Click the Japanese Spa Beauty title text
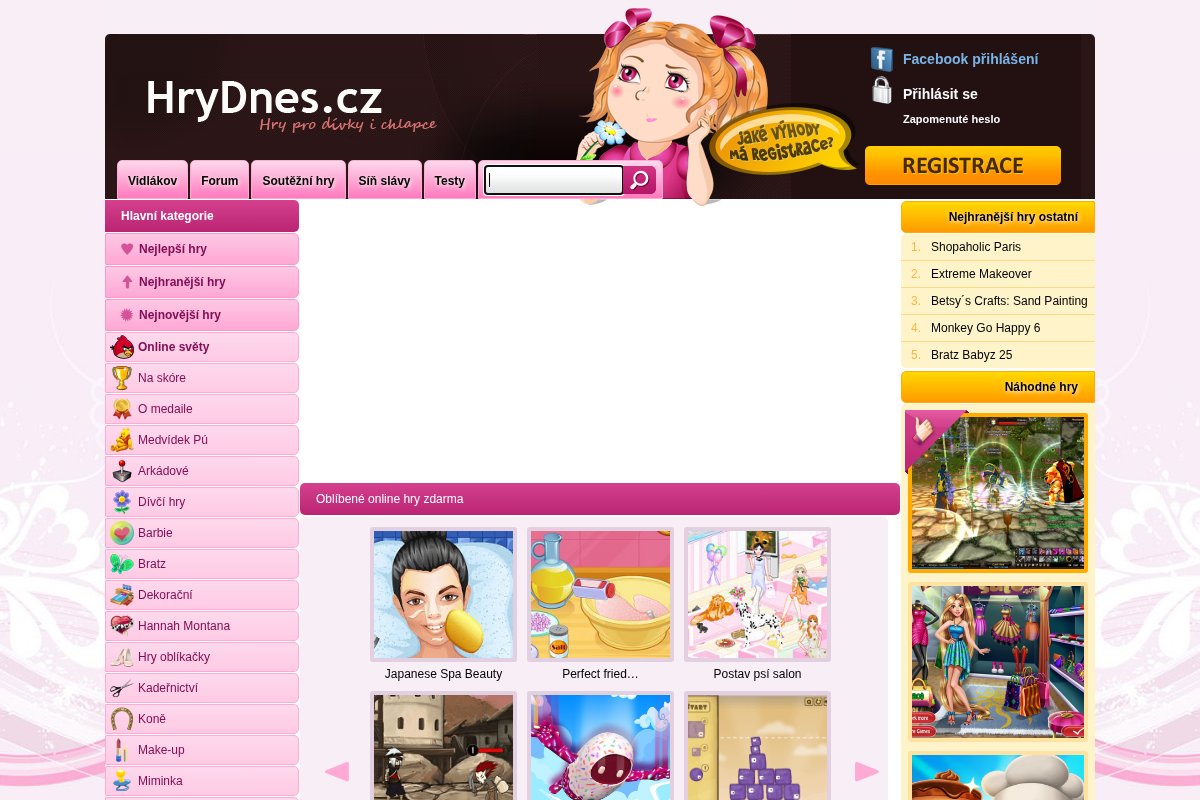 (443, 674)
